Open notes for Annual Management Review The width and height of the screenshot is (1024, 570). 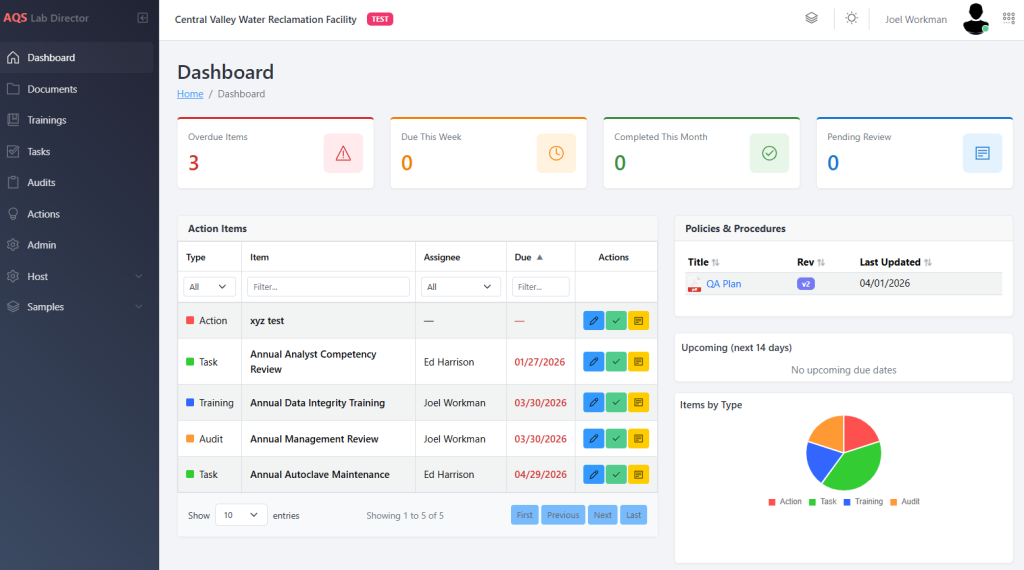[x=638, y=439]
